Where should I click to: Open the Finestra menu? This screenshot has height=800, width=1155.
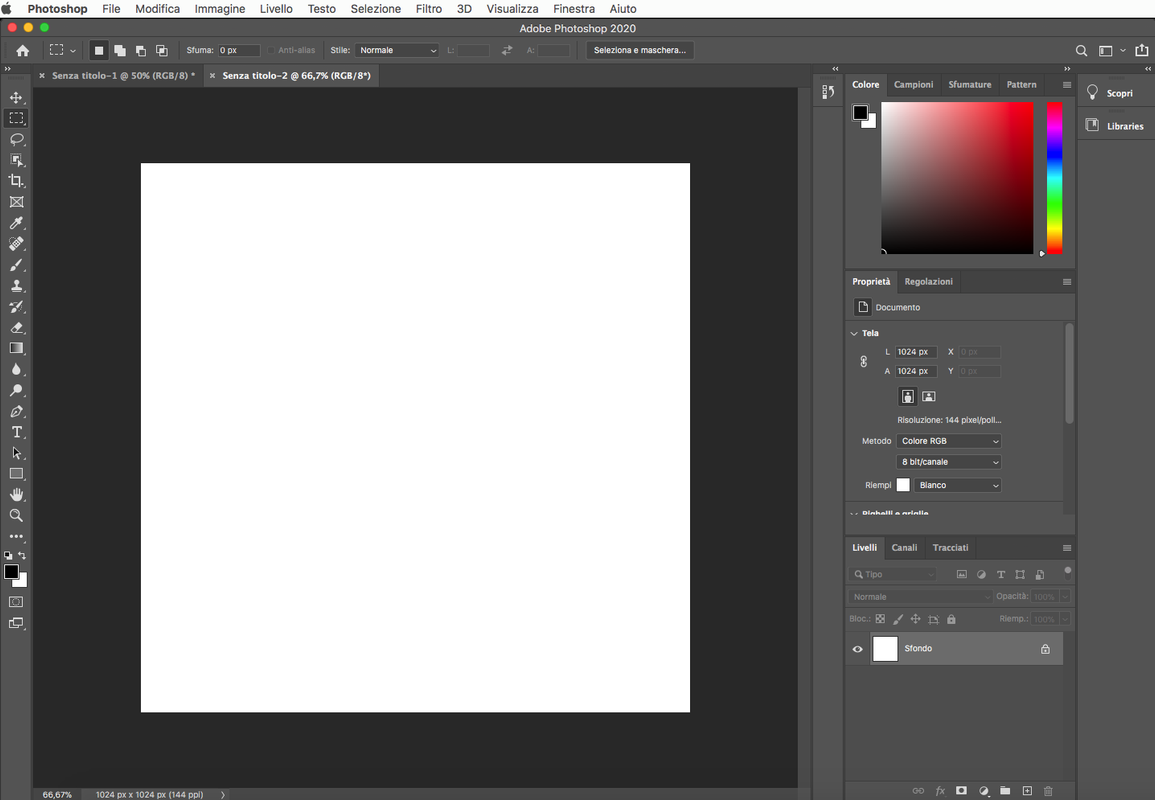(574, 9)
